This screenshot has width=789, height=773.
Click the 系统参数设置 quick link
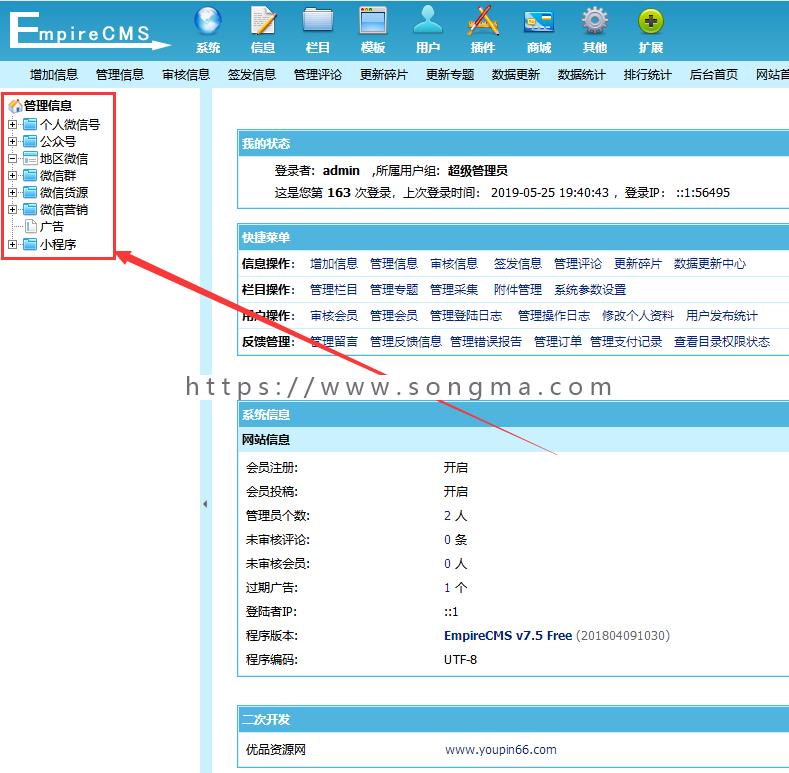590,290
